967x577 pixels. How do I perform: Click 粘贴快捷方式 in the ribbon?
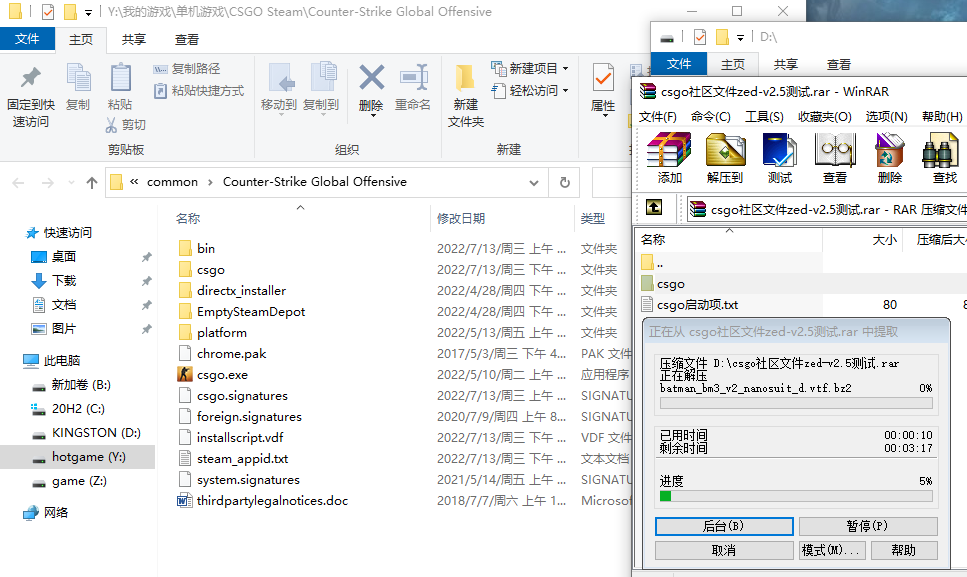point(199,91)
